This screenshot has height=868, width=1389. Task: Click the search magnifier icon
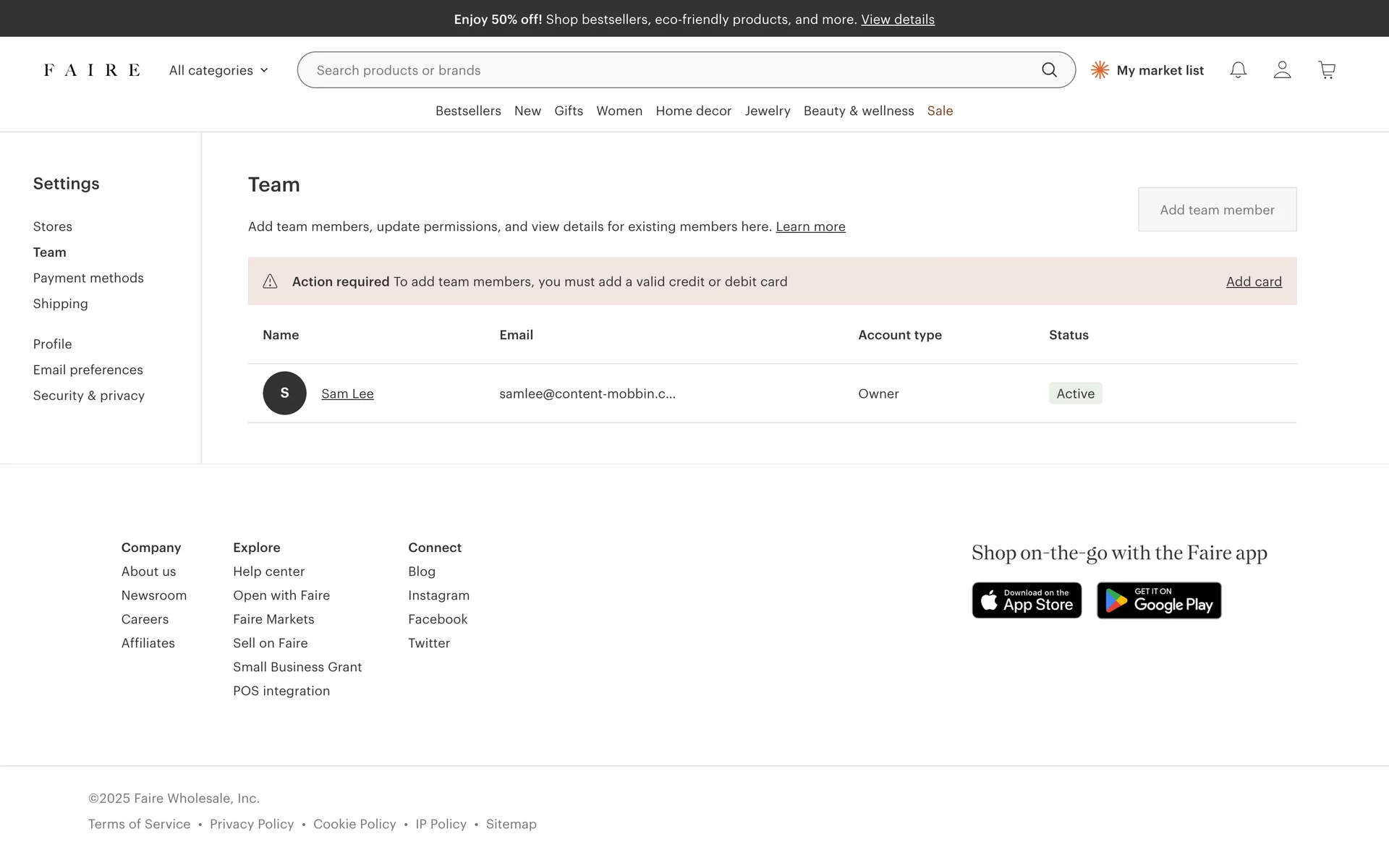click(1049, 70)
